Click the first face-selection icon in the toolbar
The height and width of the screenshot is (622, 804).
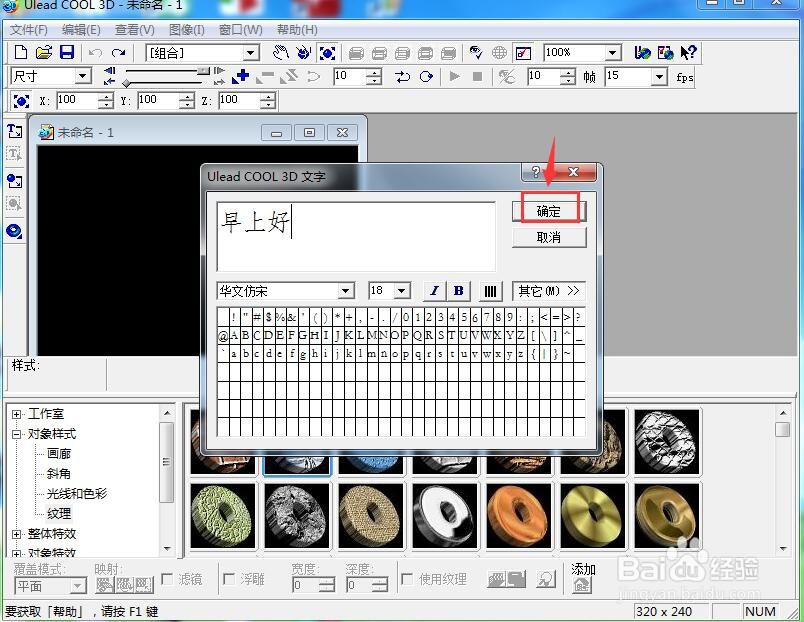(x=356, y=53)
